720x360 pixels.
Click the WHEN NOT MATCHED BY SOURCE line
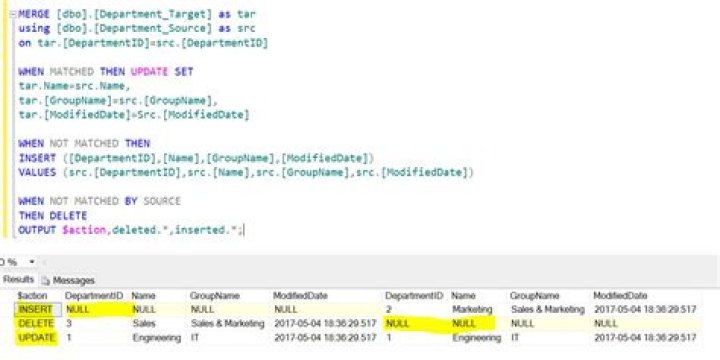click(100, 201)
